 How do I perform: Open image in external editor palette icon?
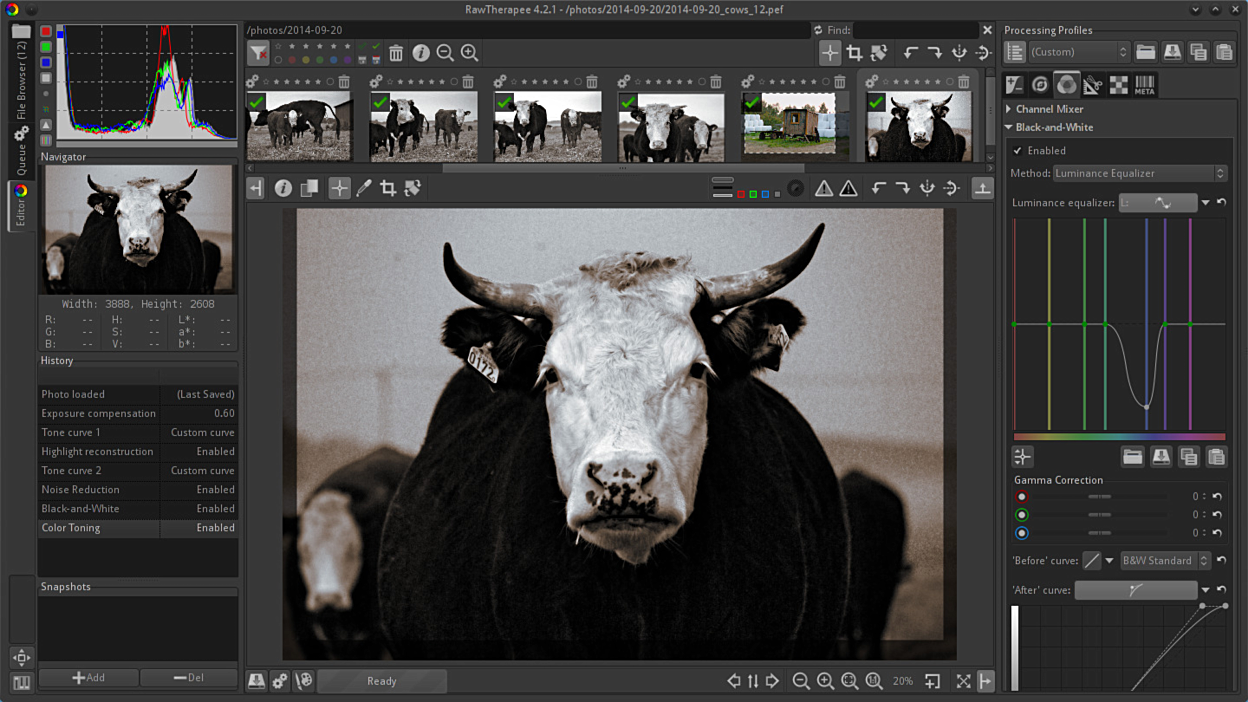304,681
